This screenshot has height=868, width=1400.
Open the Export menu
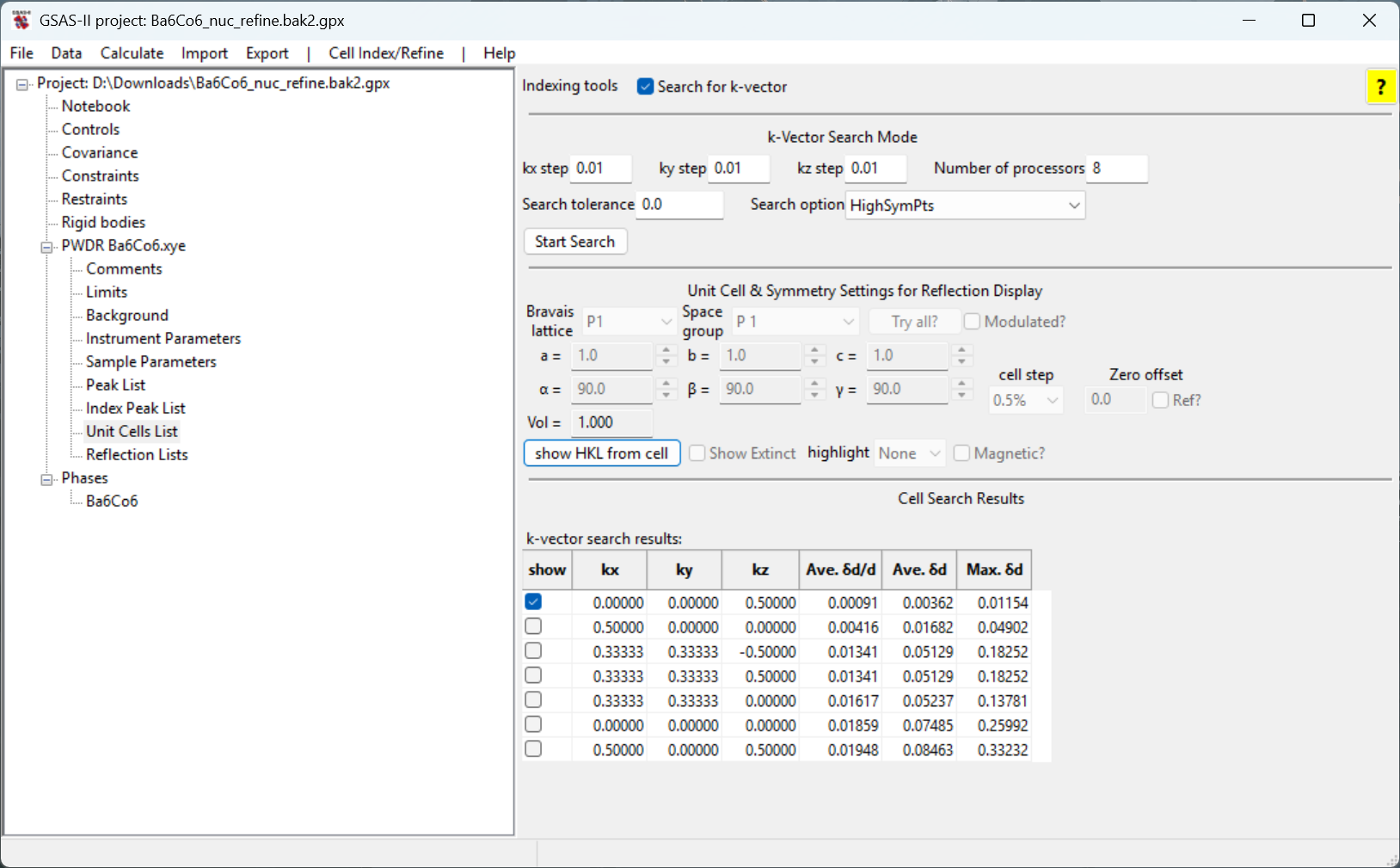coord(267,53)
